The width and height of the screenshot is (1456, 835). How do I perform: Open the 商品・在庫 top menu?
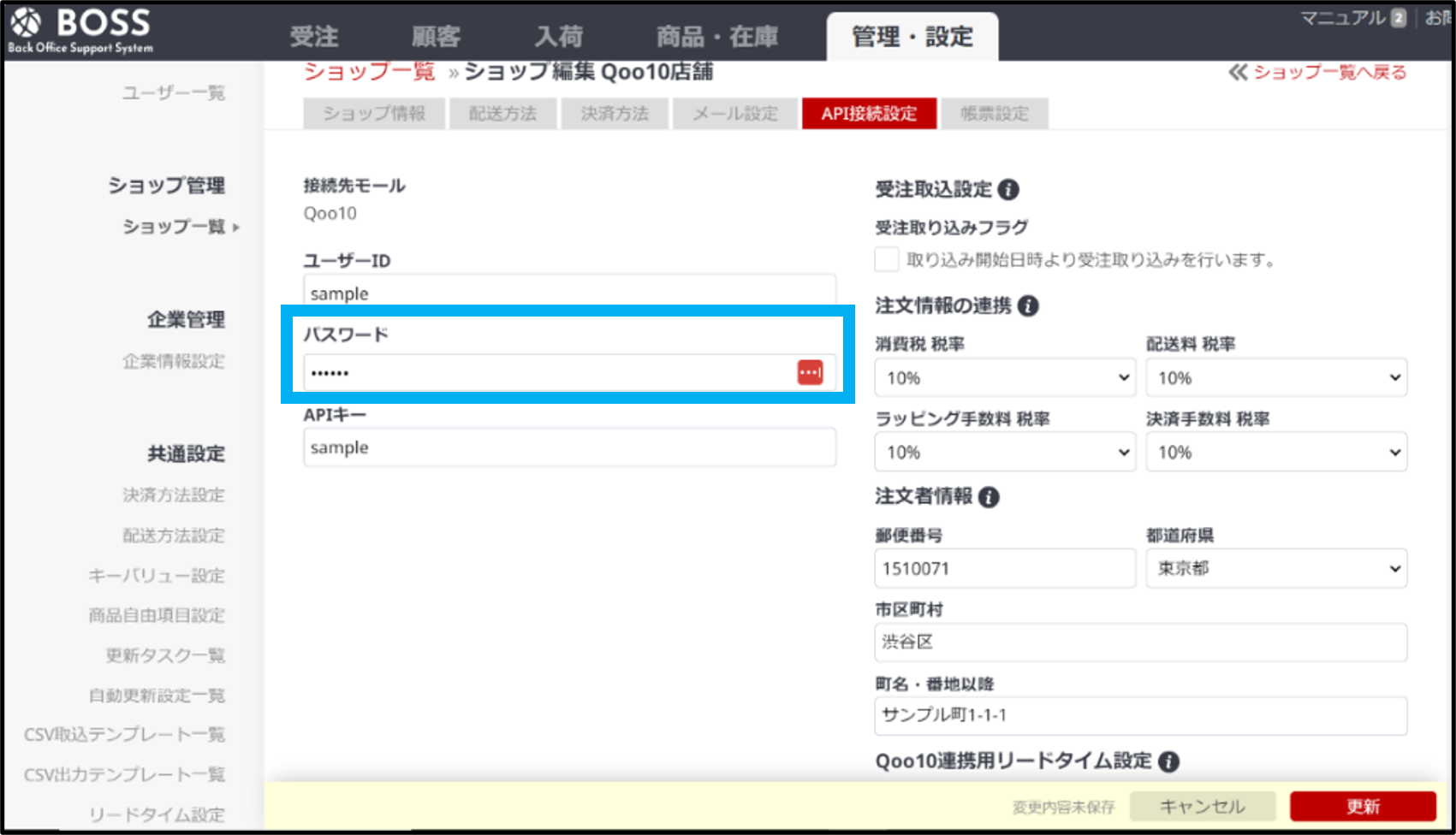click(x=716, y=37)
